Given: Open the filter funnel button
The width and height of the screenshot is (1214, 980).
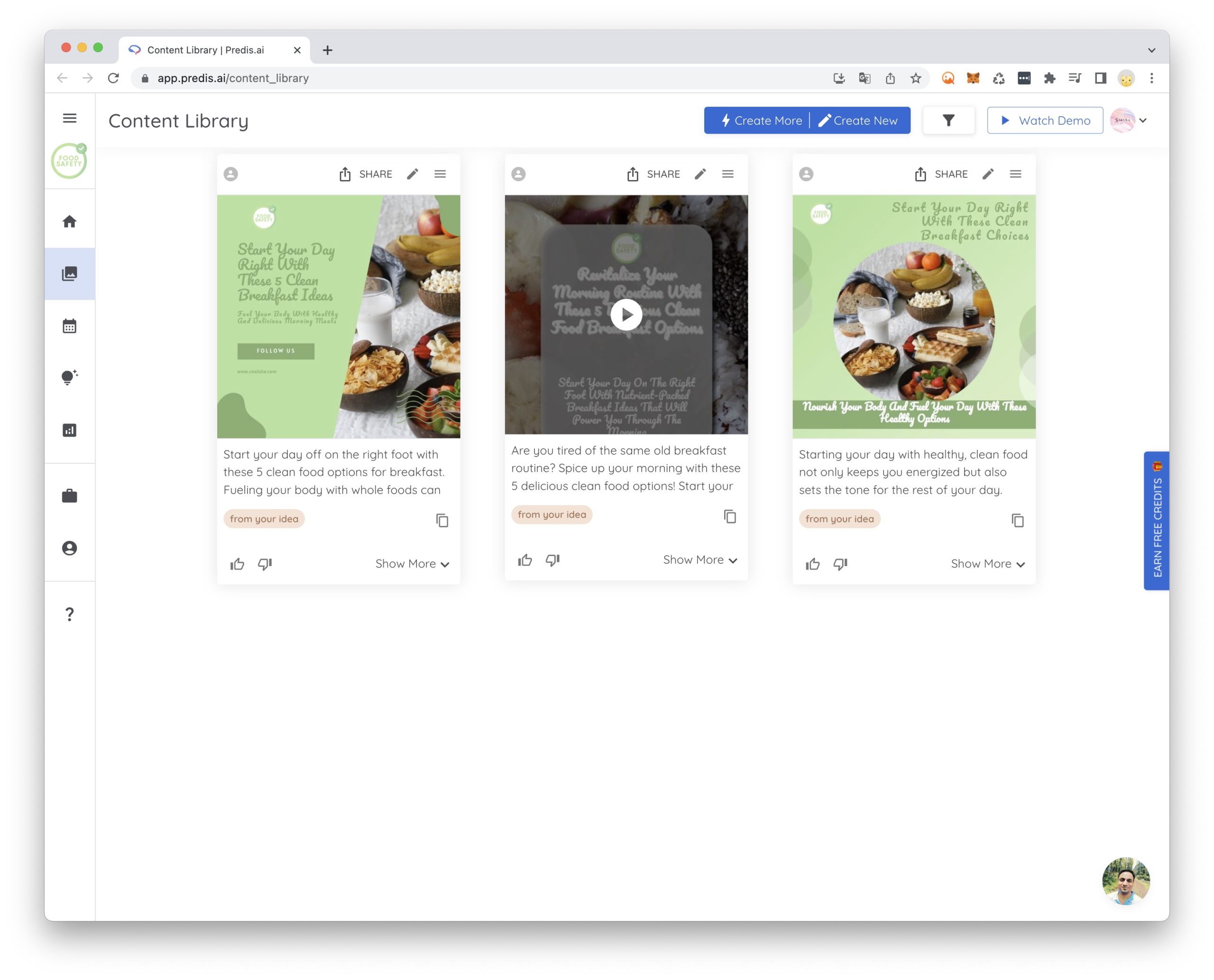Looking at the screenshot, I should click(x=948, y=120).
